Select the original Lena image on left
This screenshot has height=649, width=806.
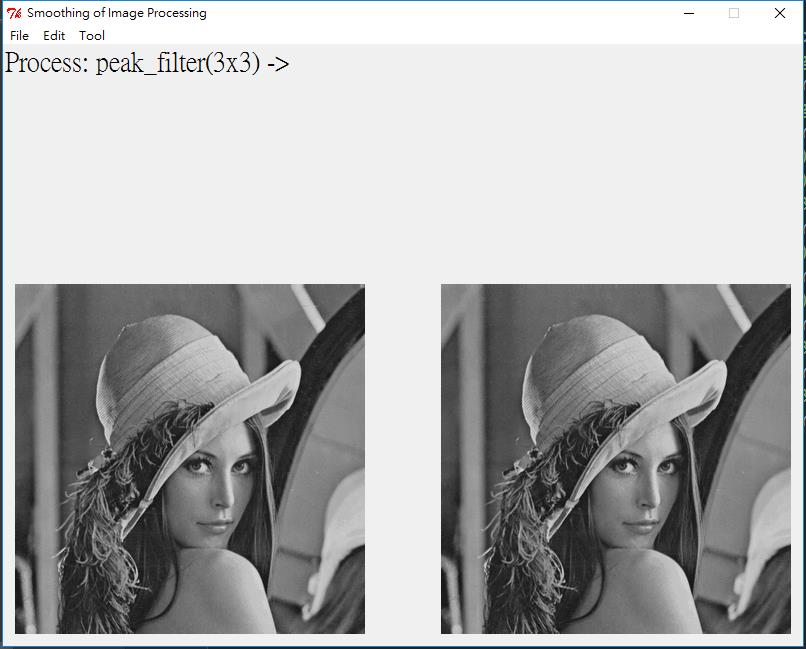190,458
